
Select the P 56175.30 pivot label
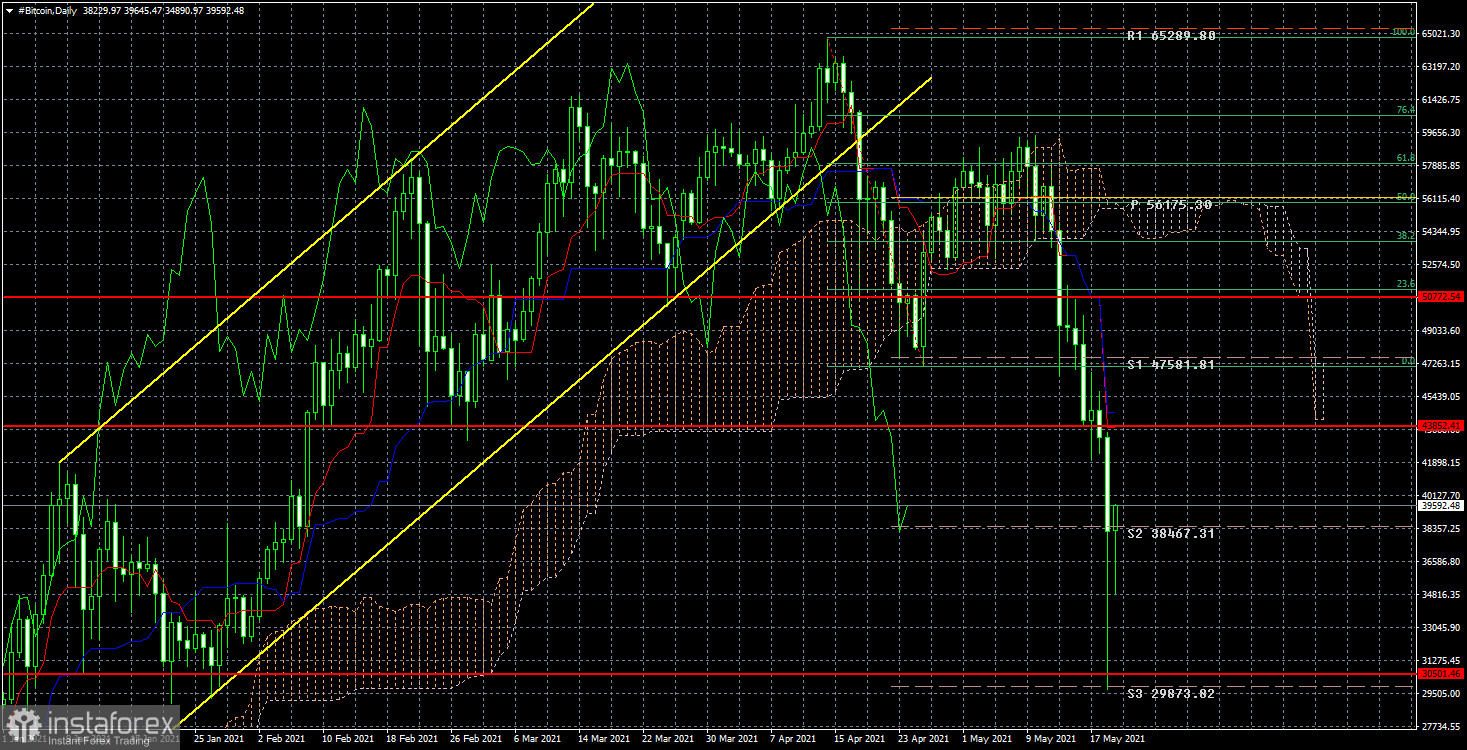pos(1171,205)
